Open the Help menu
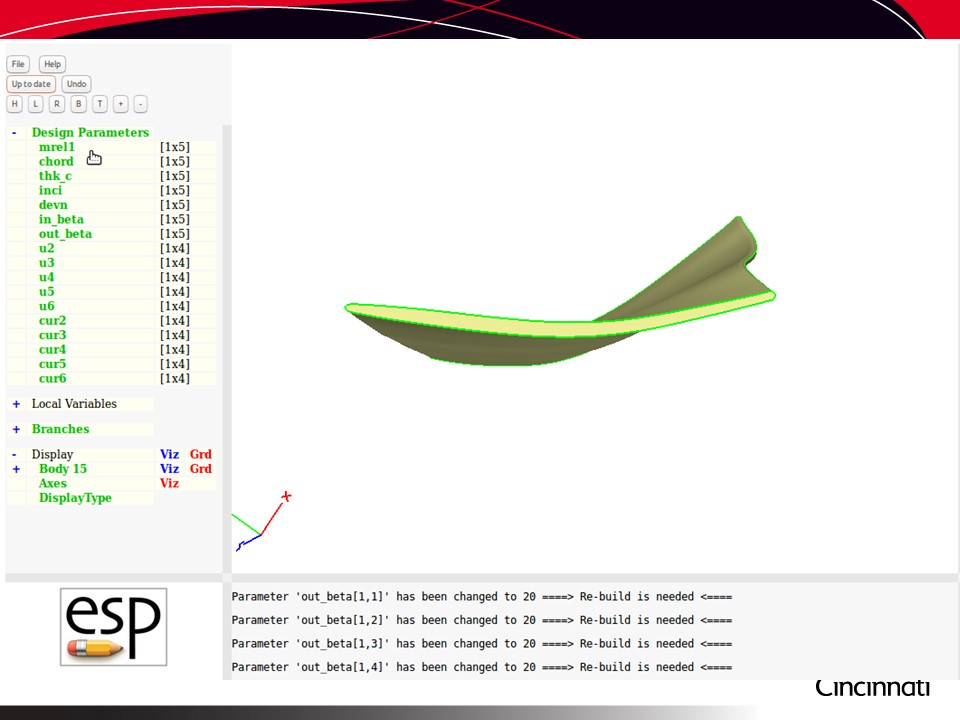This screenshot has height=720, width=960. point(52,64)
